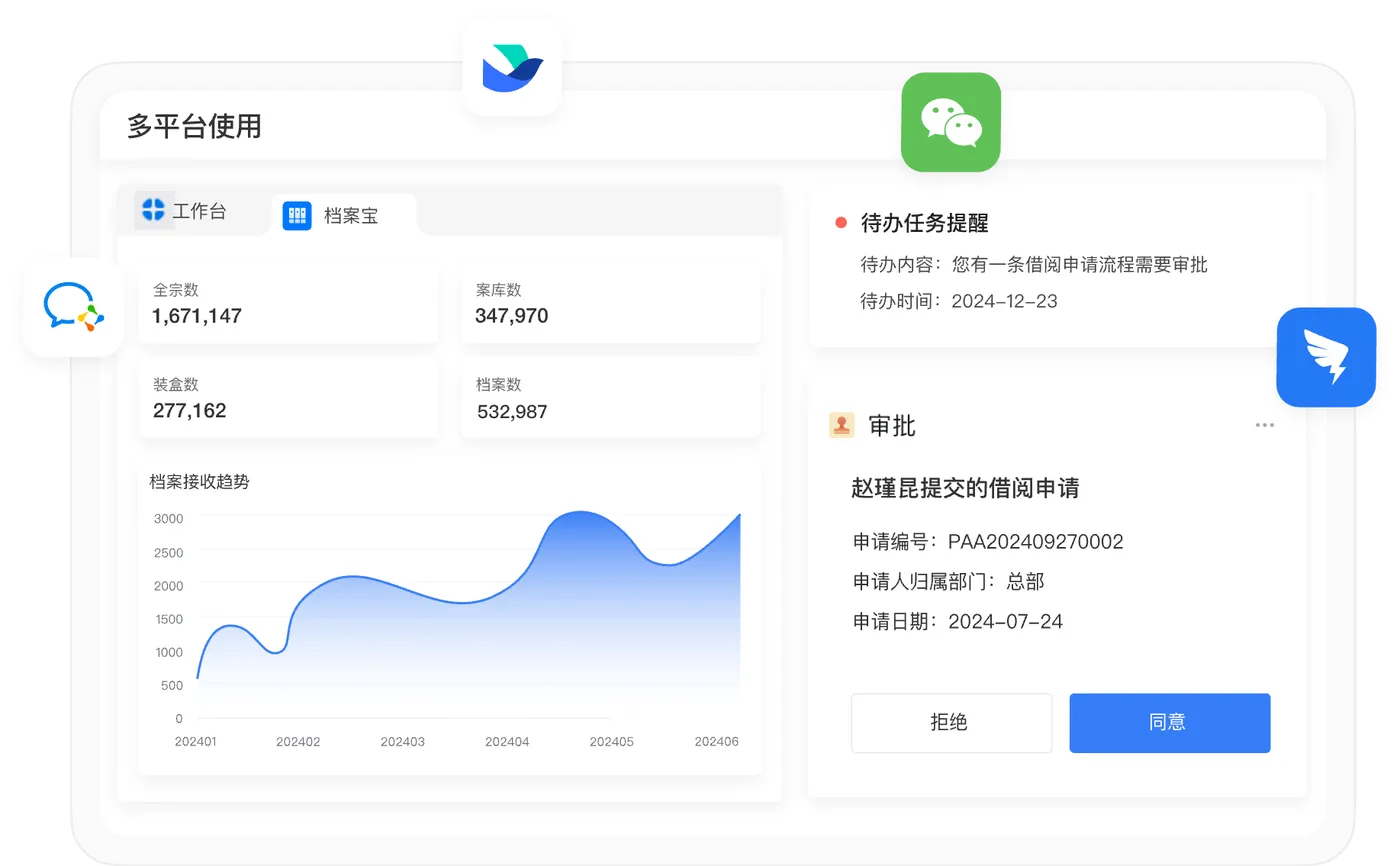
Task: Click the red dot beside 待办任务提醒
Action: (841, 223)
